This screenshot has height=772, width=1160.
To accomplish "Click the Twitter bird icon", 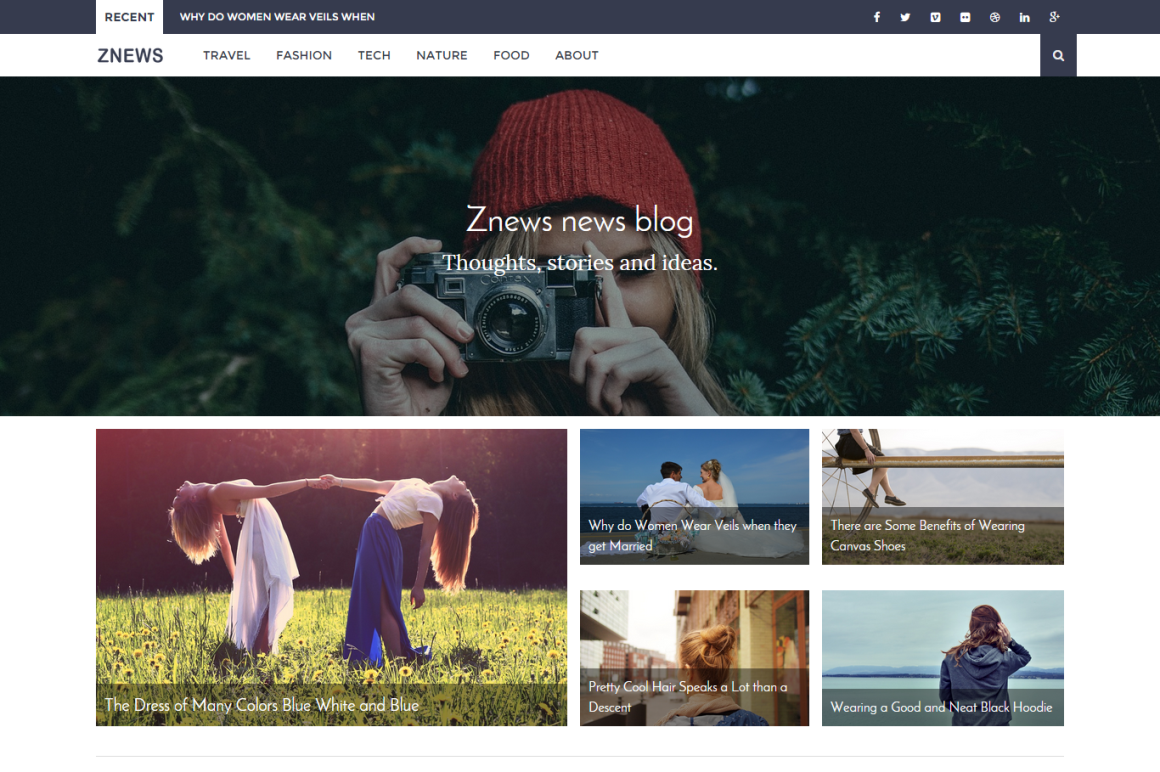I will (x=905, y=17).
